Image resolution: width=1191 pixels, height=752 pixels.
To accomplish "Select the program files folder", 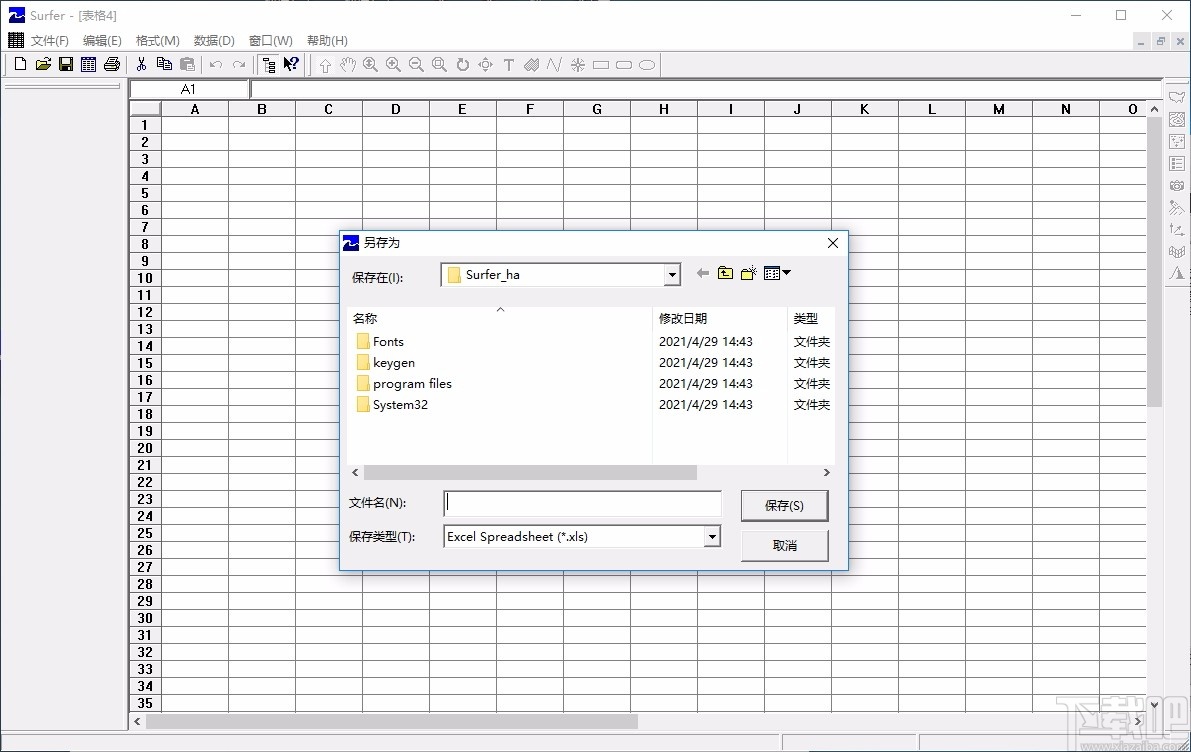I will pyautogui.click(x=403, y=384).
